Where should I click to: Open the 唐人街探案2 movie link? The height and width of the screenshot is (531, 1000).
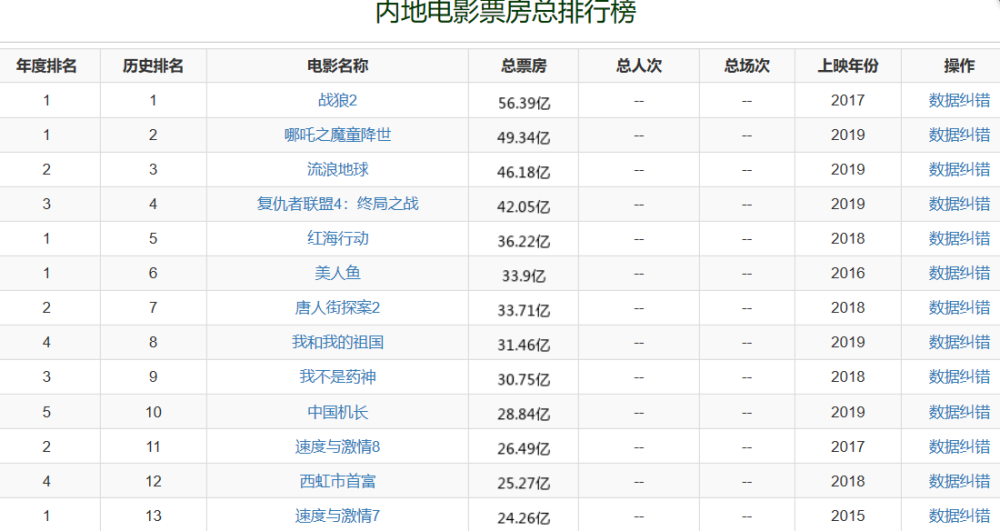(x=337, y=307)
